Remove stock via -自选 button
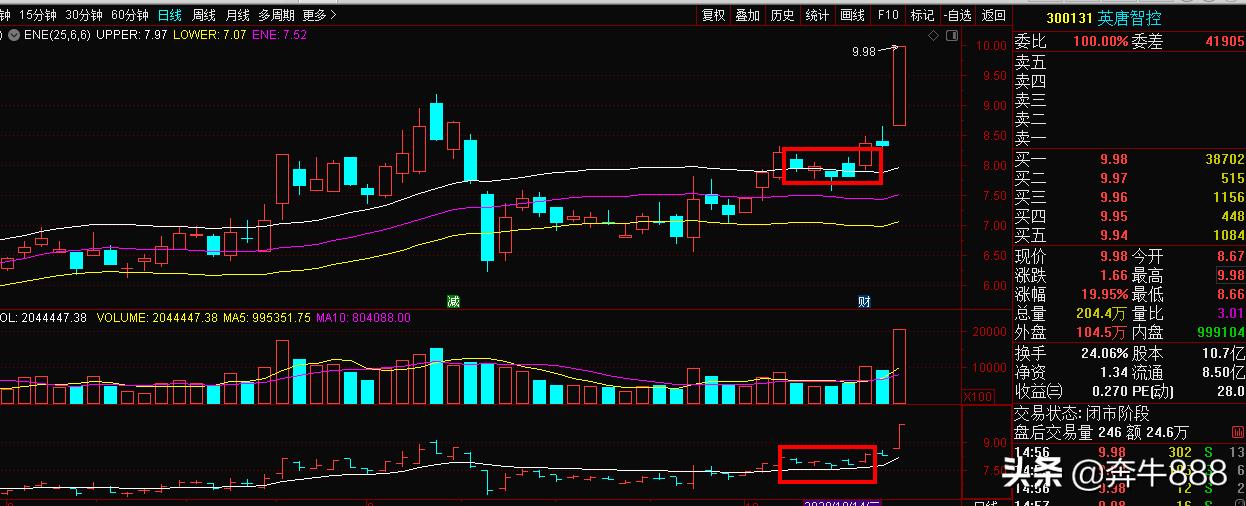 pyautogui.click(x=957, y=15)
